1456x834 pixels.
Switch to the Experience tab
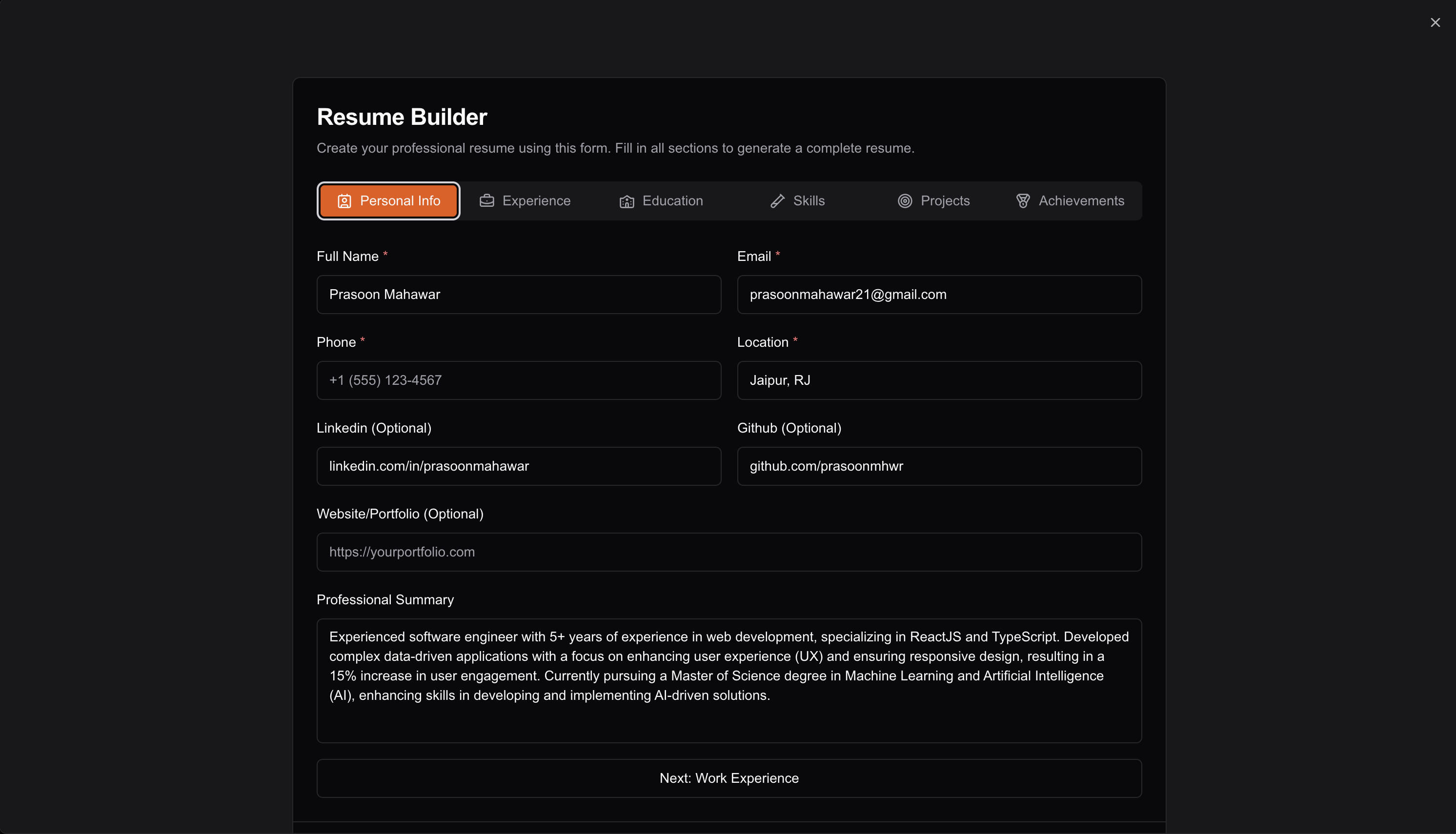(526, 201)
